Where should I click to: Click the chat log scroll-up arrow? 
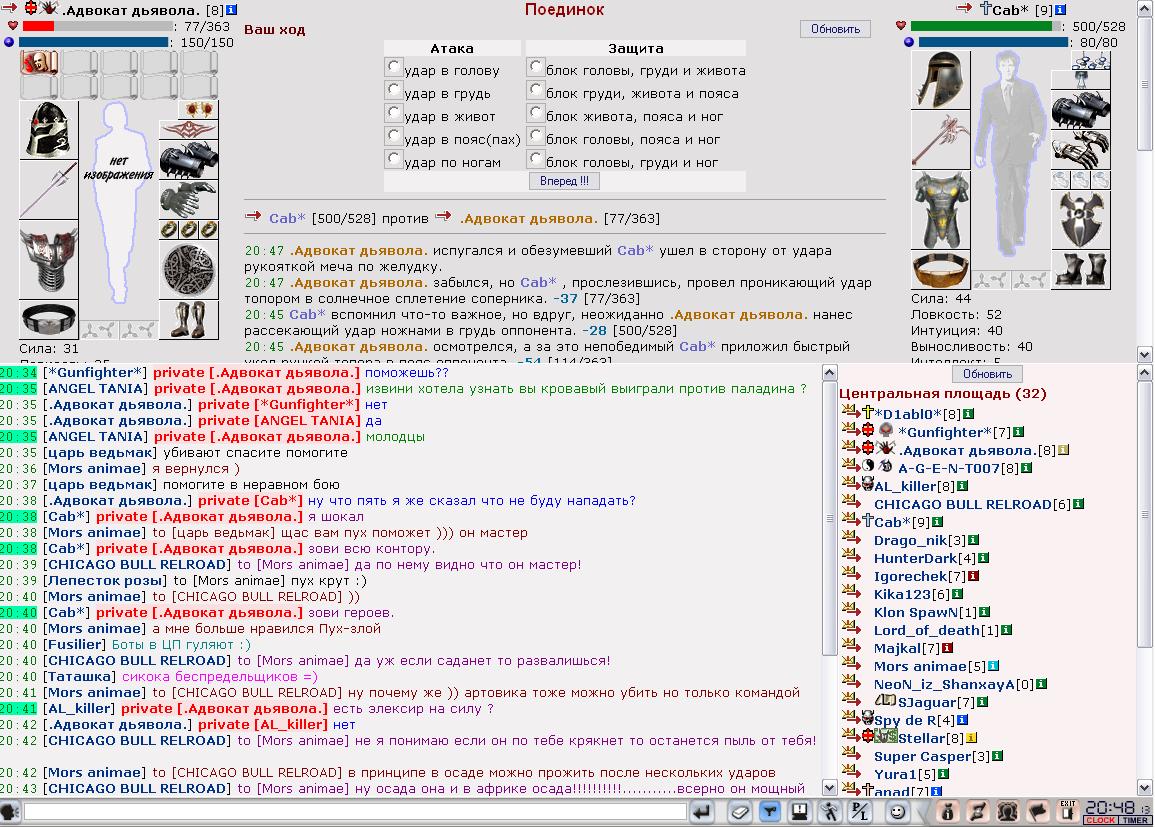829,373
